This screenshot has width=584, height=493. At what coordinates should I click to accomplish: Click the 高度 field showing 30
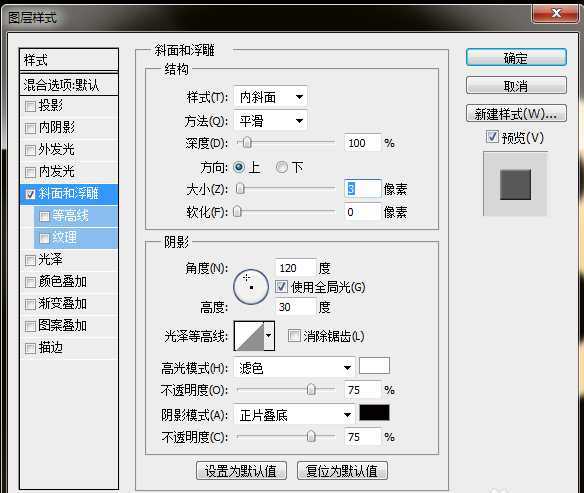click(x=296, y=307)
